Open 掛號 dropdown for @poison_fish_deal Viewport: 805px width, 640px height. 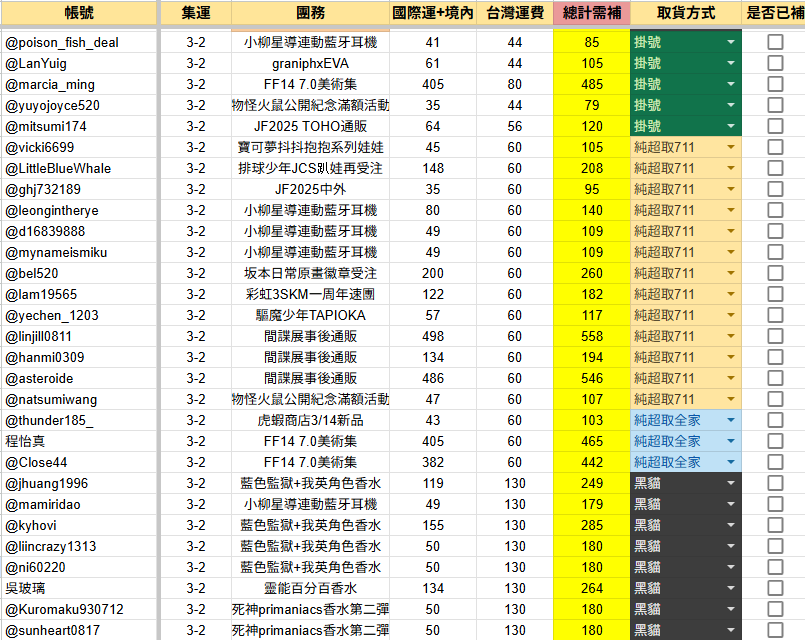[x=731, y=42]
